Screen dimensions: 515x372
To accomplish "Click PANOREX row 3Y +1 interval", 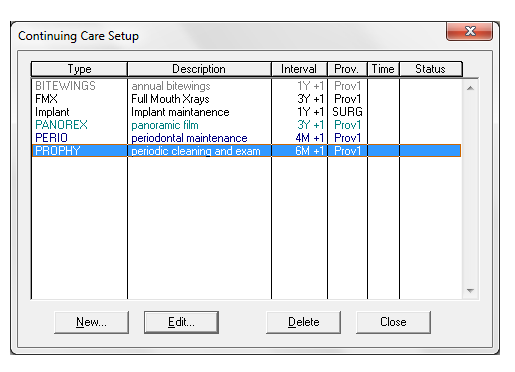I will point(311,125).
